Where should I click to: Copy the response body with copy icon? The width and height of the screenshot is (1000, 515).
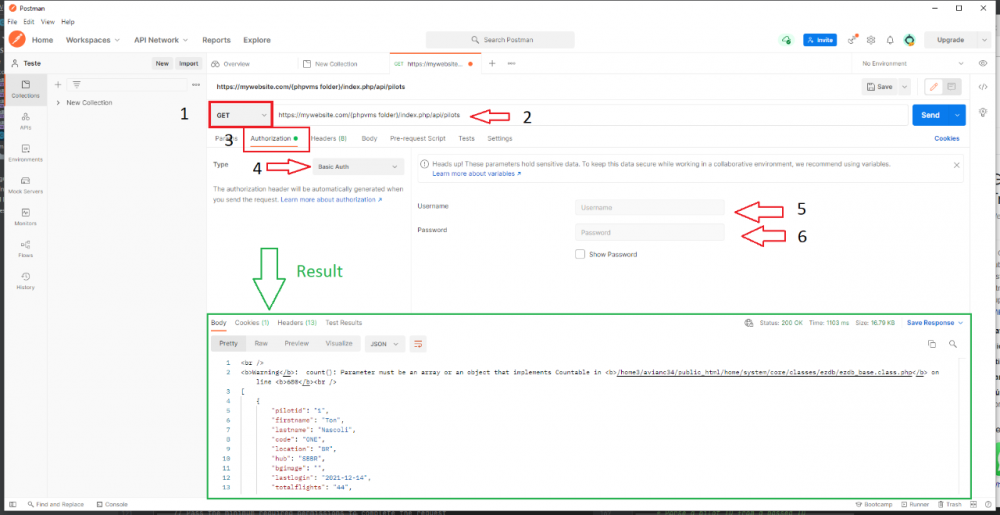(932, 343)
